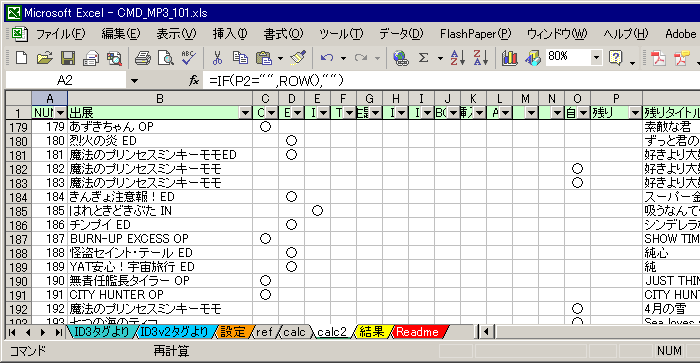Viewport: 700px width, 363px height.
Task: Switch to the Readme sheet tab
Action: 417,332
